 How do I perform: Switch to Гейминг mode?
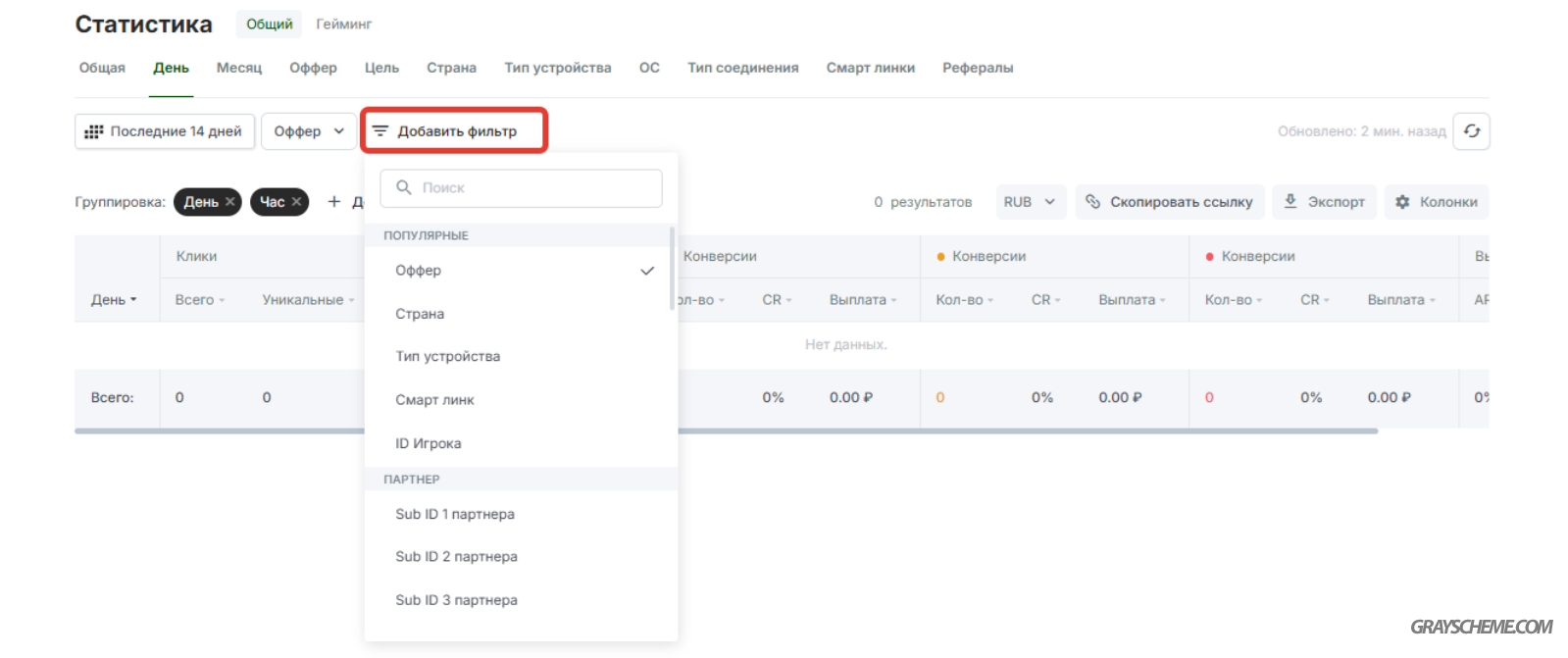point(344,24)
